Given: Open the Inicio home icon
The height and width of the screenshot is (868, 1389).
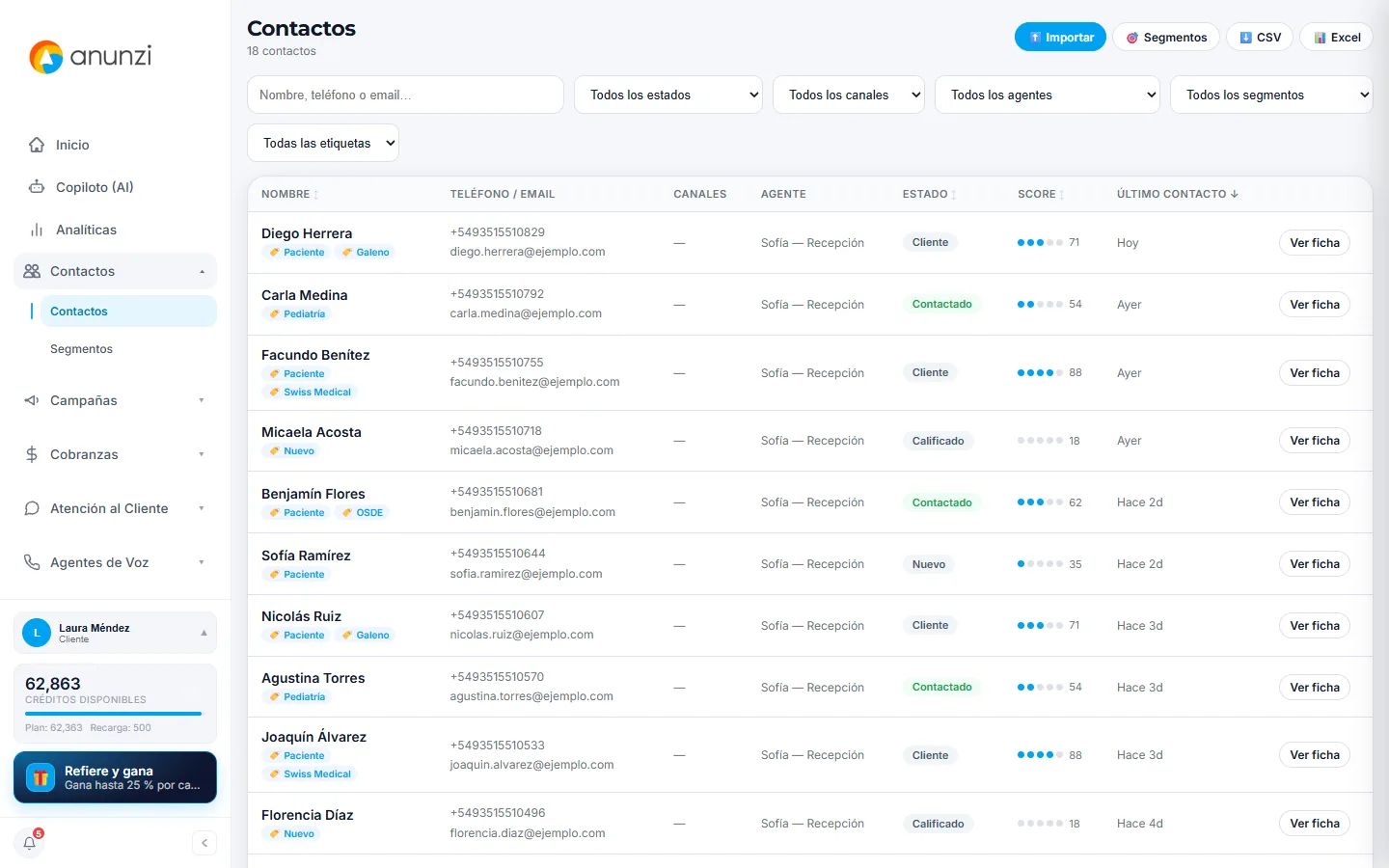Looking at the screenshot, I should coord(37,145).
